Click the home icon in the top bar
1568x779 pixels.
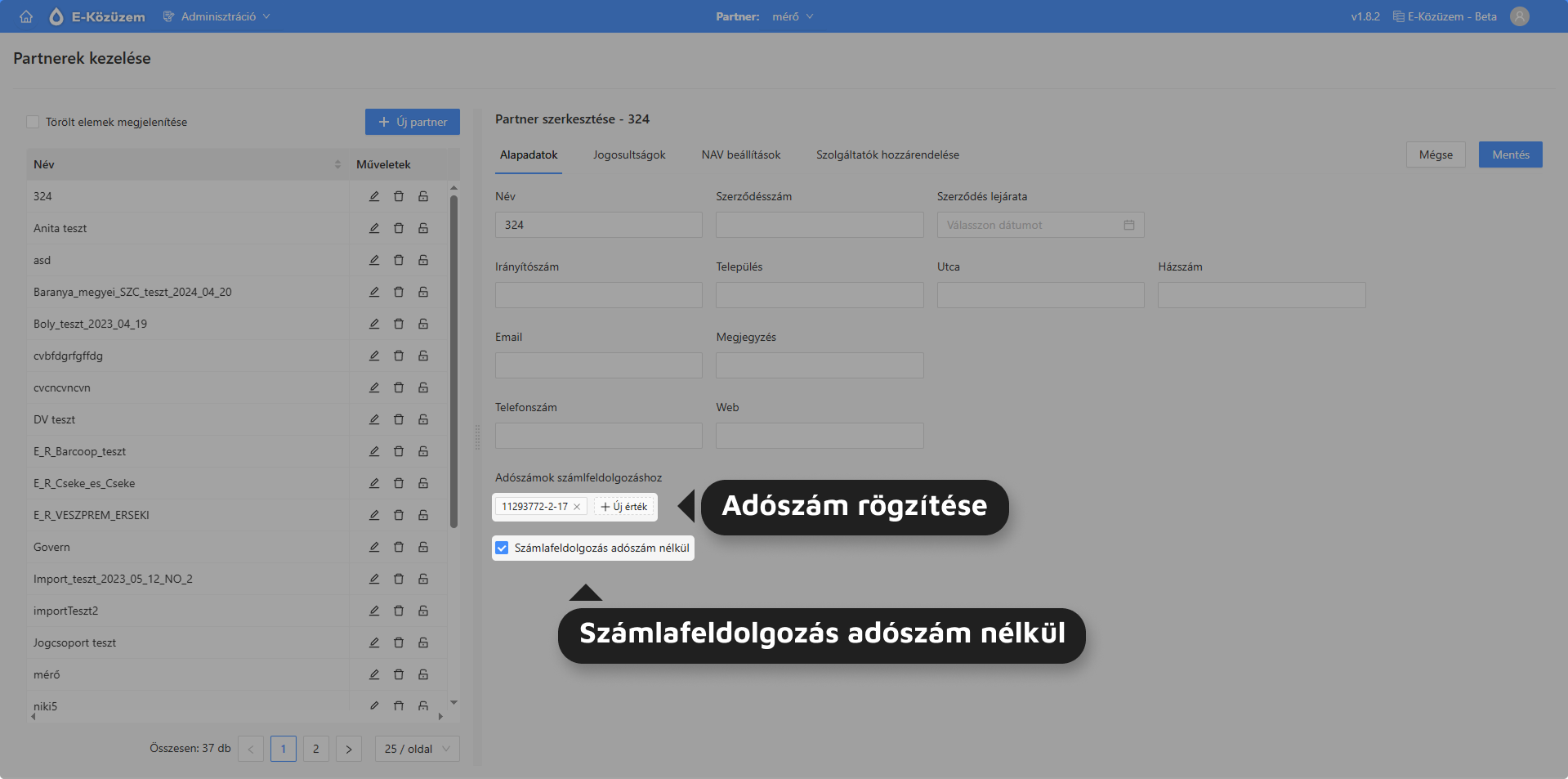25,16
